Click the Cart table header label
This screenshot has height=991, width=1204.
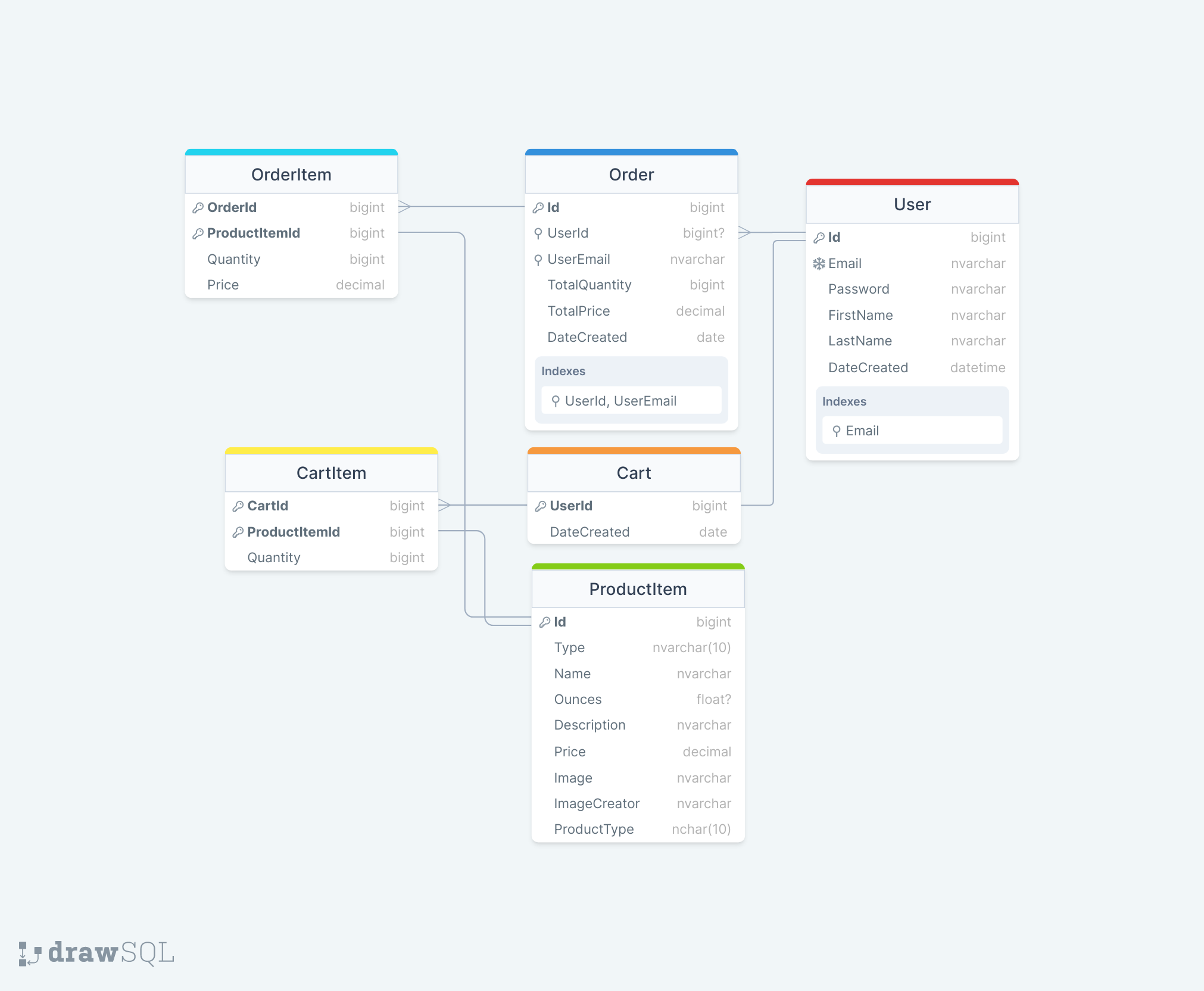click(629, 472)
